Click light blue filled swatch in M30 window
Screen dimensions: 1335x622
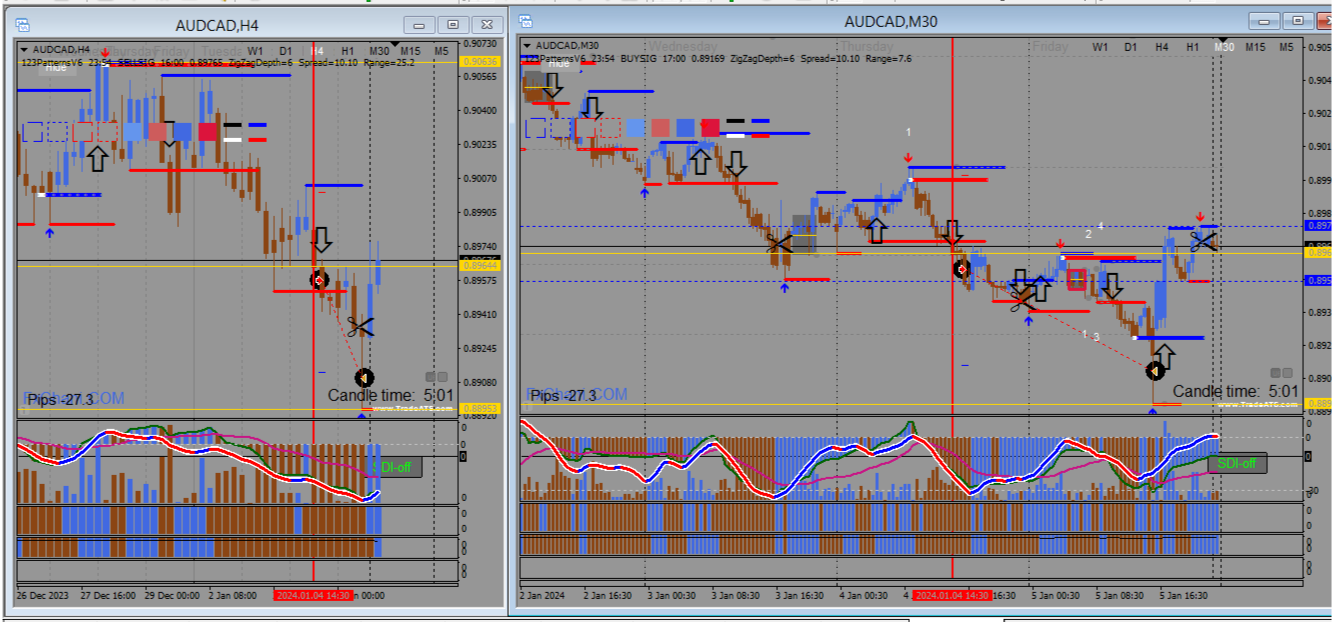tap(636, 127)
